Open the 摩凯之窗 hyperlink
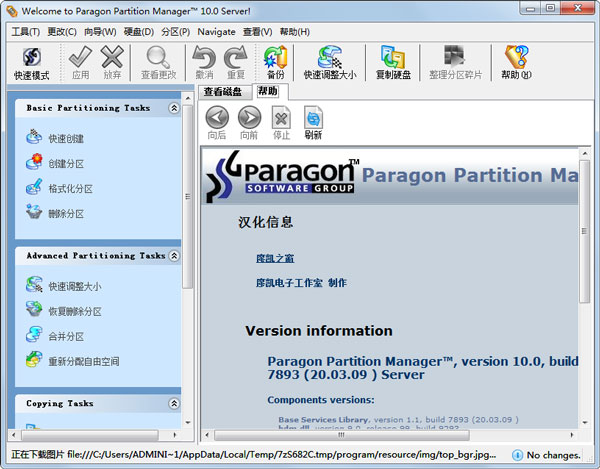The image size is (600, 469). click(275, 258)
